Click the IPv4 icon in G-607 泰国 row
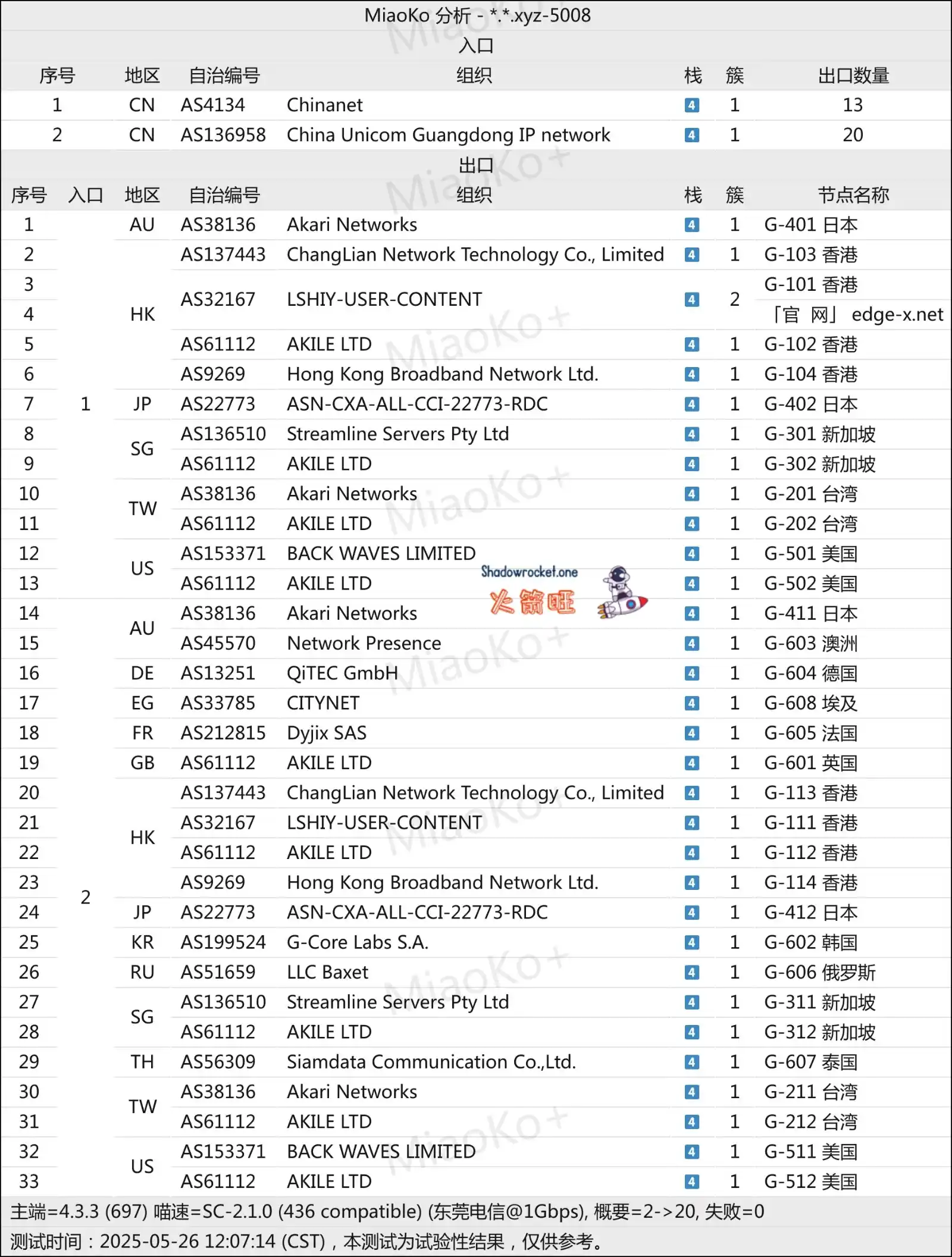Viewport: 952px width, 1257px height. [x=691, y=1062]
